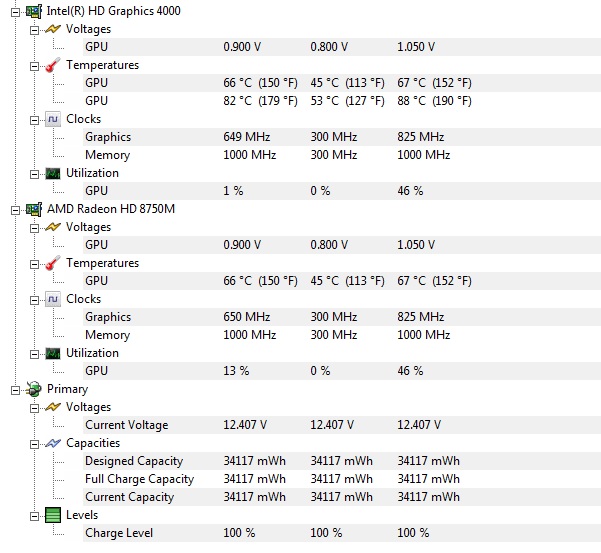601x553 pixels.
Task: Collapse the Intel(R) HD Graphics 4000 node
Action: tap(13, 11)
